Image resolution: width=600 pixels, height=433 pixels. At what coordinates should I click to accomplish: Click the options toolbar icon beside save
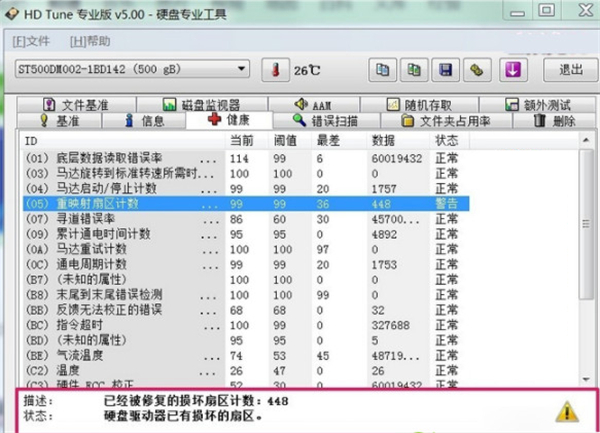(477, 71)
